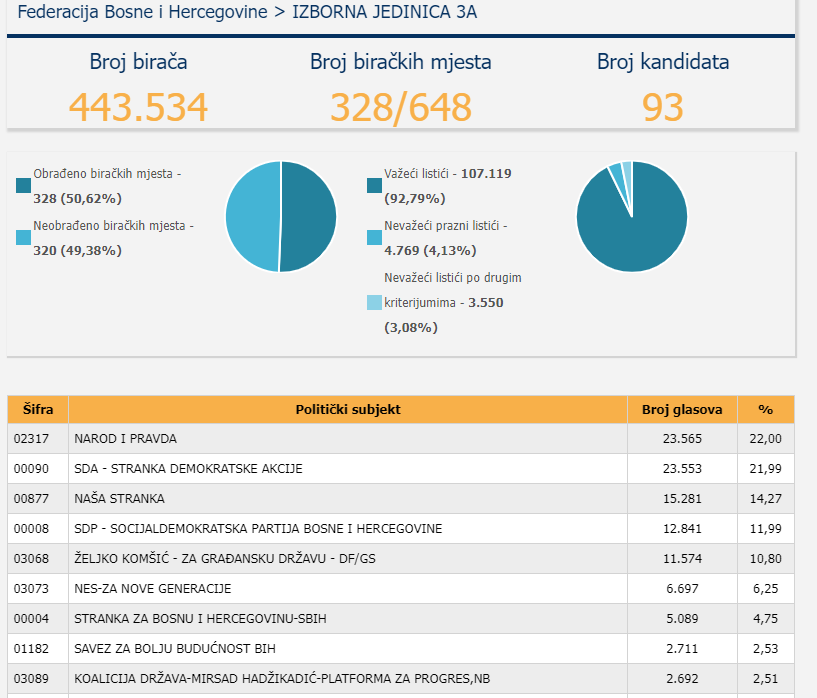Click vote count 6.697

click(x=683, y=589)
